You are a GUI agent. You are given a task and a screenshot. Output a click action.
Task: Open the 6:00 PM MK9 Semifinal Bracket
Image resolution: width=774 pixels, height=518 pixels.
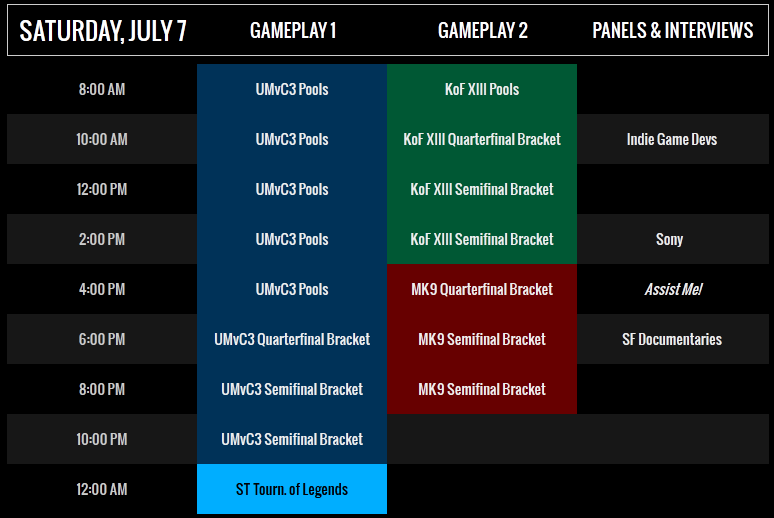[482, 339]
